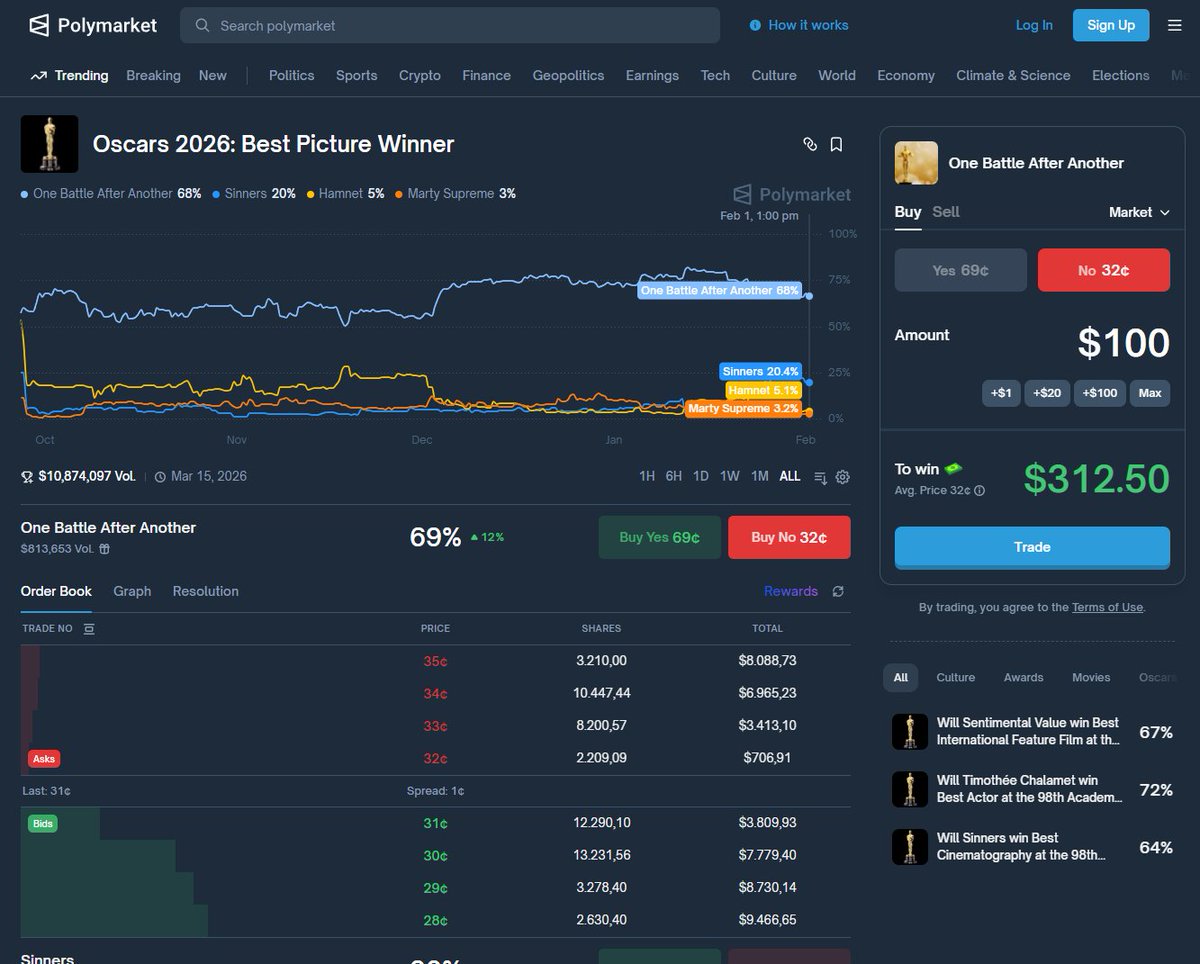Open the hamburger menu icon
Screen dimensions: 1200x964
[1174, 25]
